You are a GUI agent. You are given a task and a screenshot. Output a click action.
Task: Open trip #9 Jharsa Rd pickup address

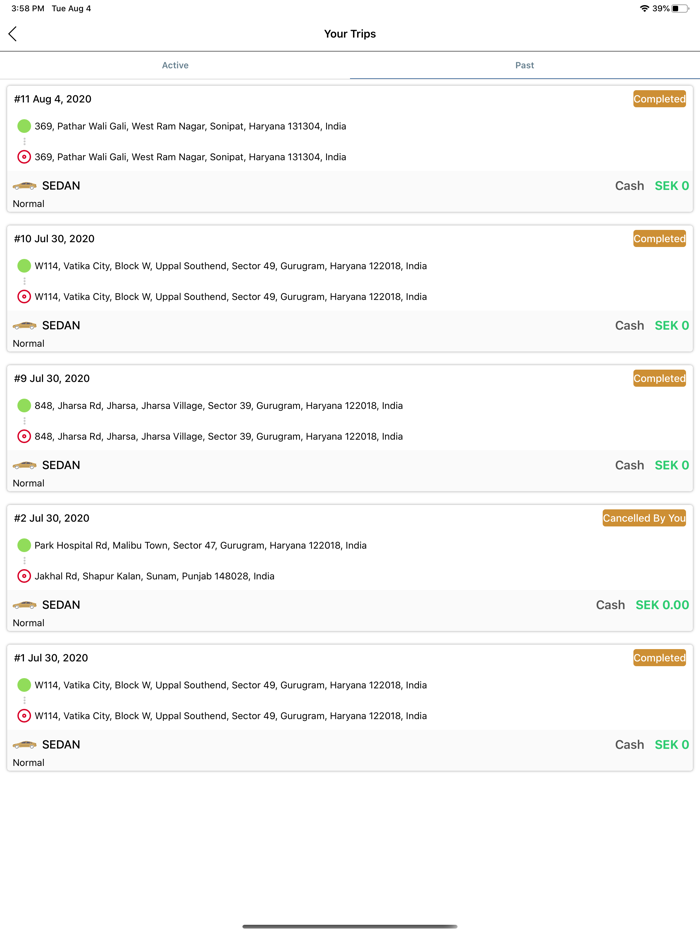(219, 406)
